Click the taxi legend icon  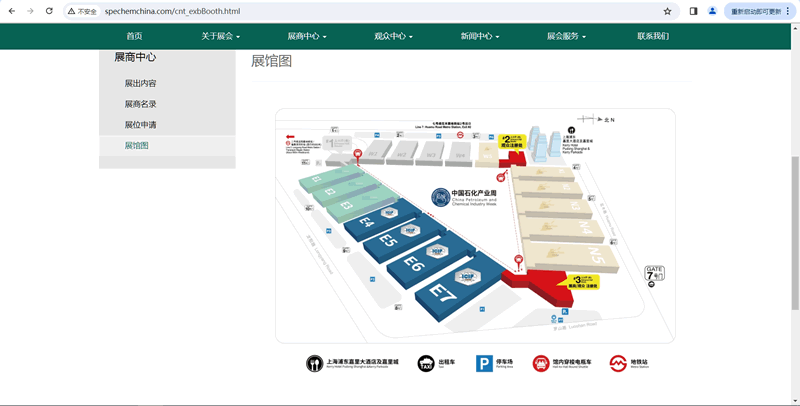[x=427, y=363]
